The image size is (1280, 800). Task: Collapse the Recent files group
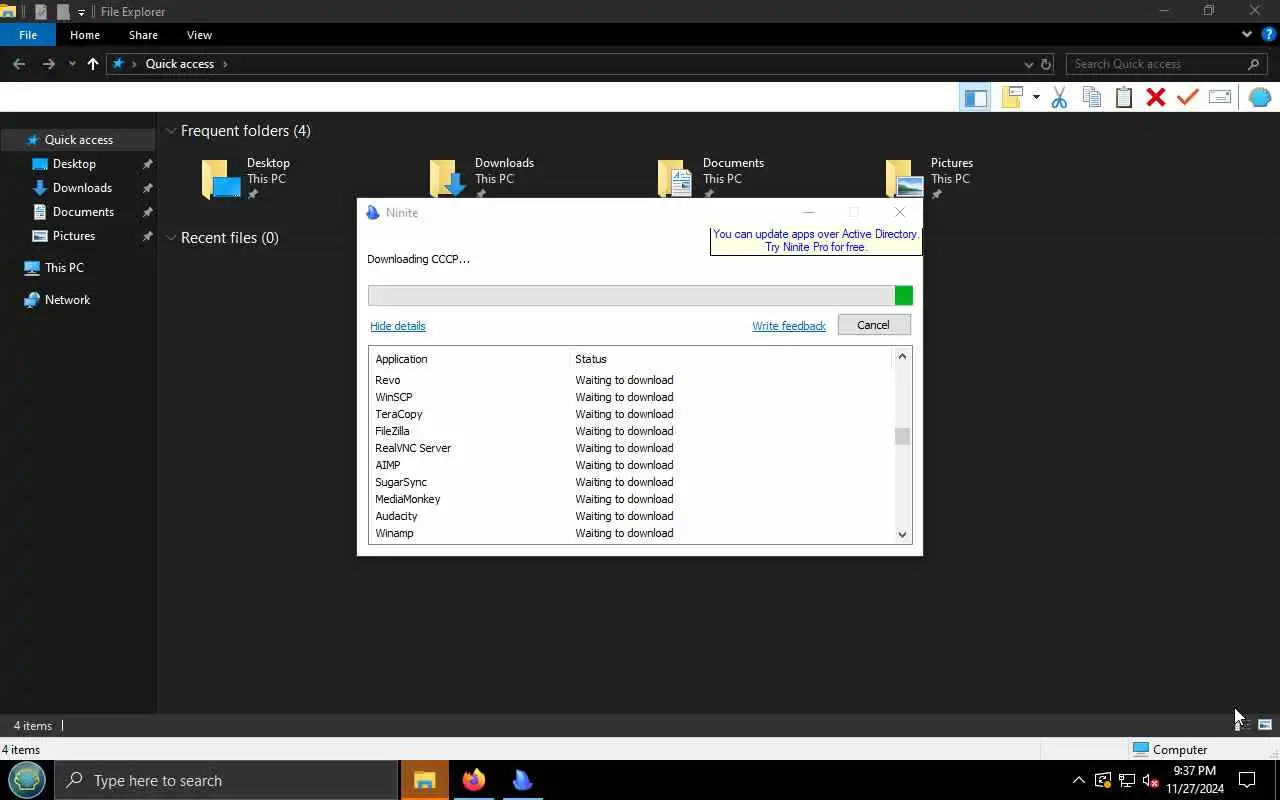pos(172,238)
